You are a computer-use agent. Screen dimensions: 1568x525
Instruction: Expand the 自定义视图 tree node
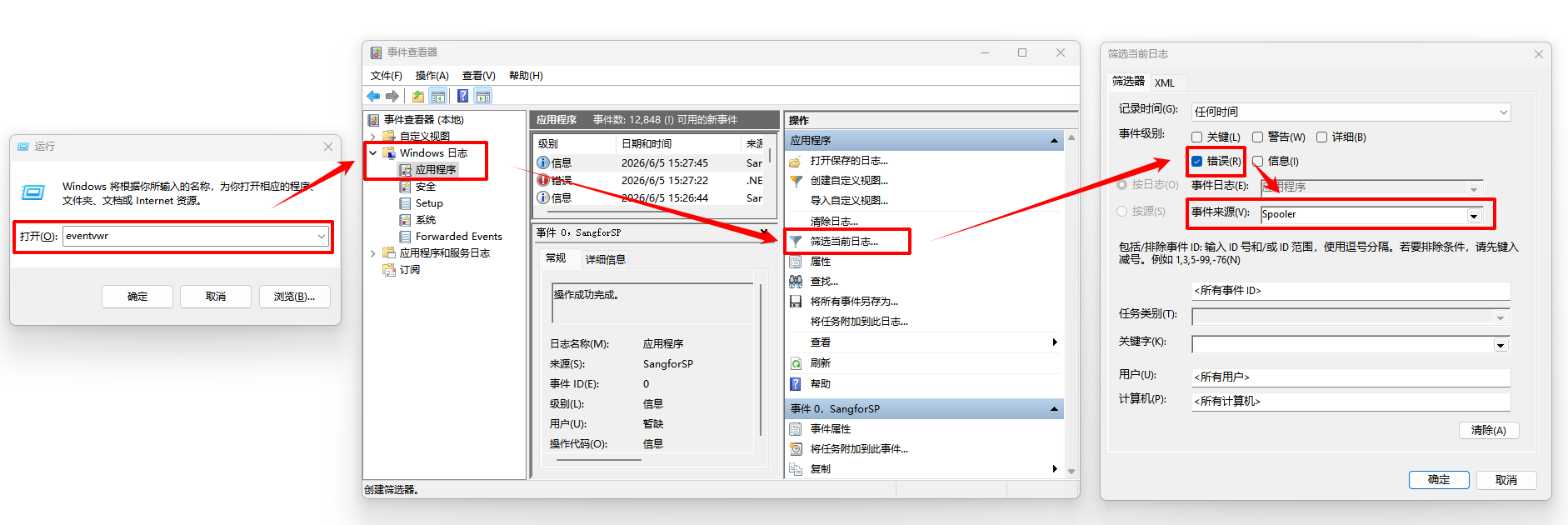[373, 137]
